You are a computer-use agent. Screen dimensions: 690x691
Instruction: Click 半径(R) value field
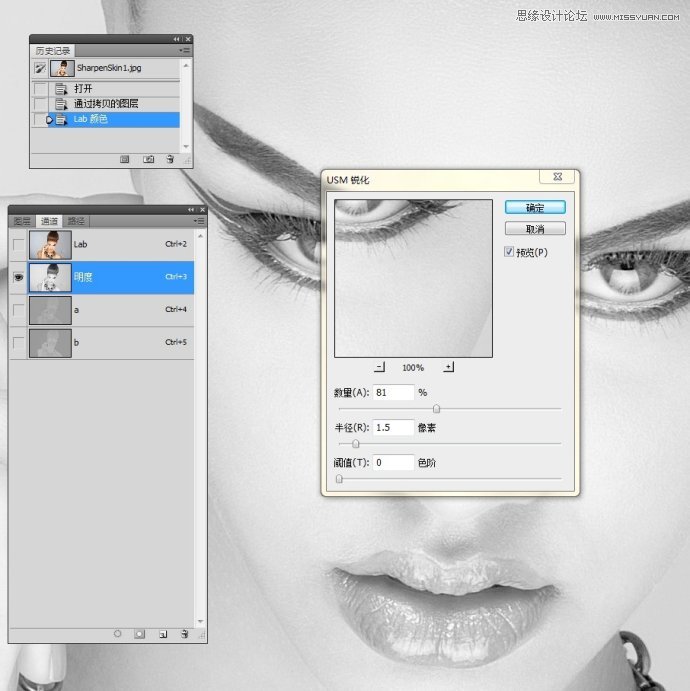[x=393, y=427]
